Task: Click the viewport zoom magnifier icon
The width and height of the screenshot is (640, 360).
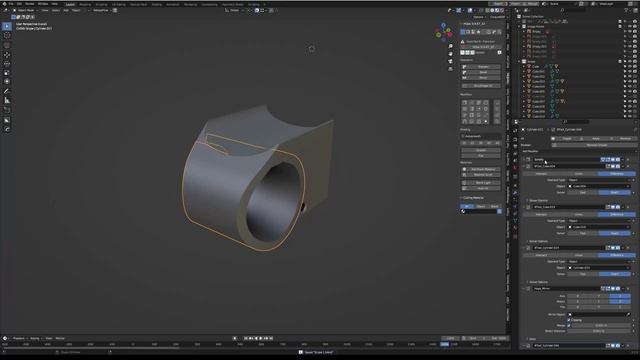Action: 450,47
